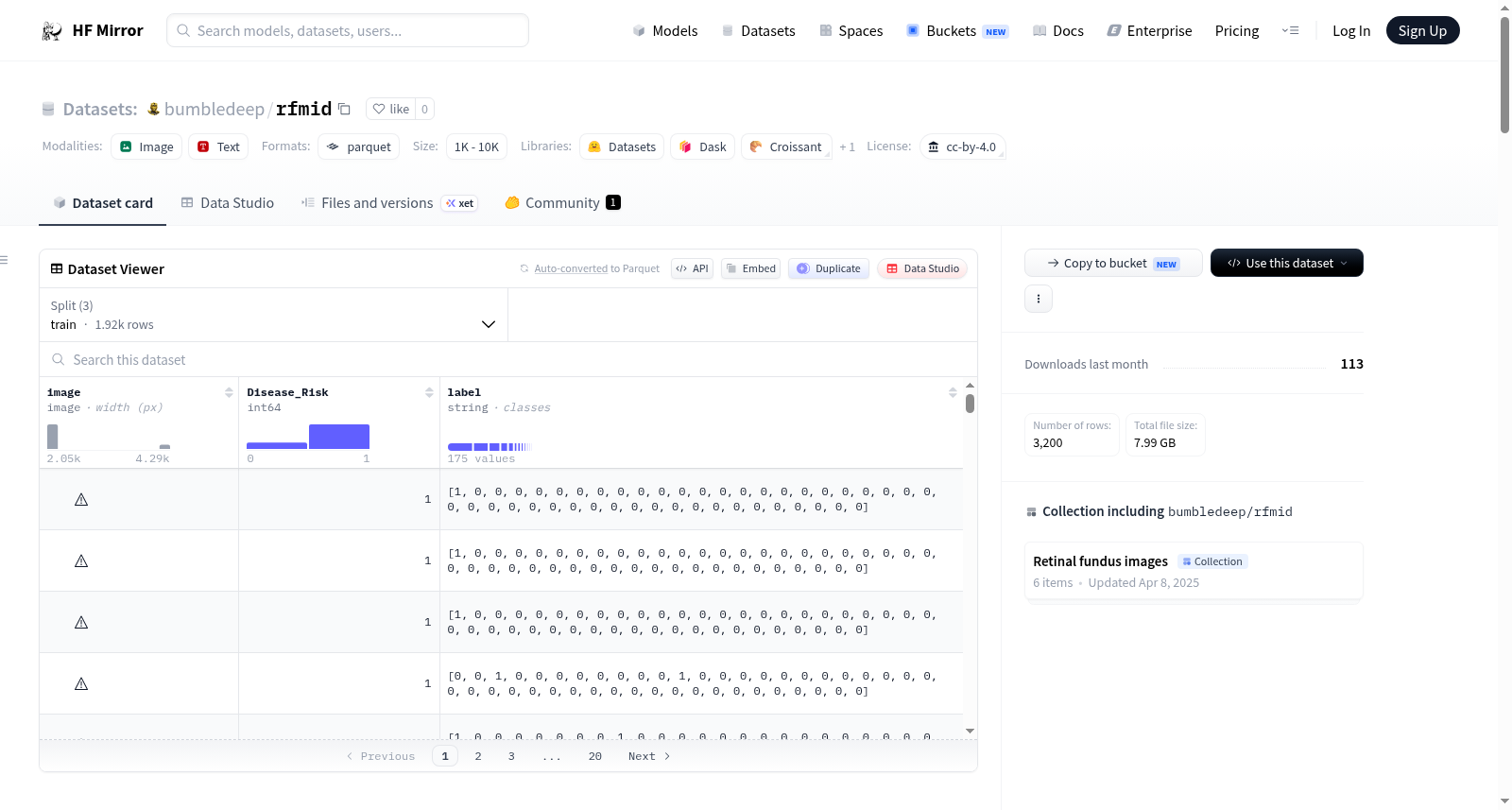Click the Duplicate button
This screenshot has height=810, width=1512.
(x=829, y=268)
